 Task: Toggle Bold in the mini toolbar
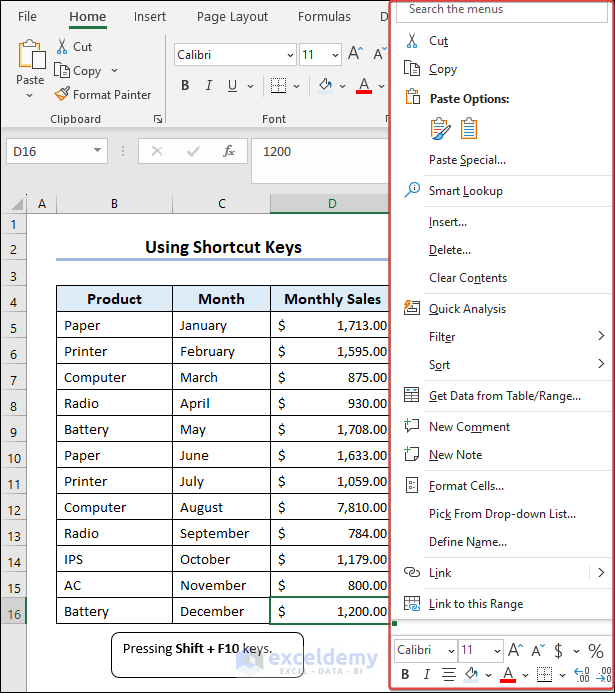[405, 674]
